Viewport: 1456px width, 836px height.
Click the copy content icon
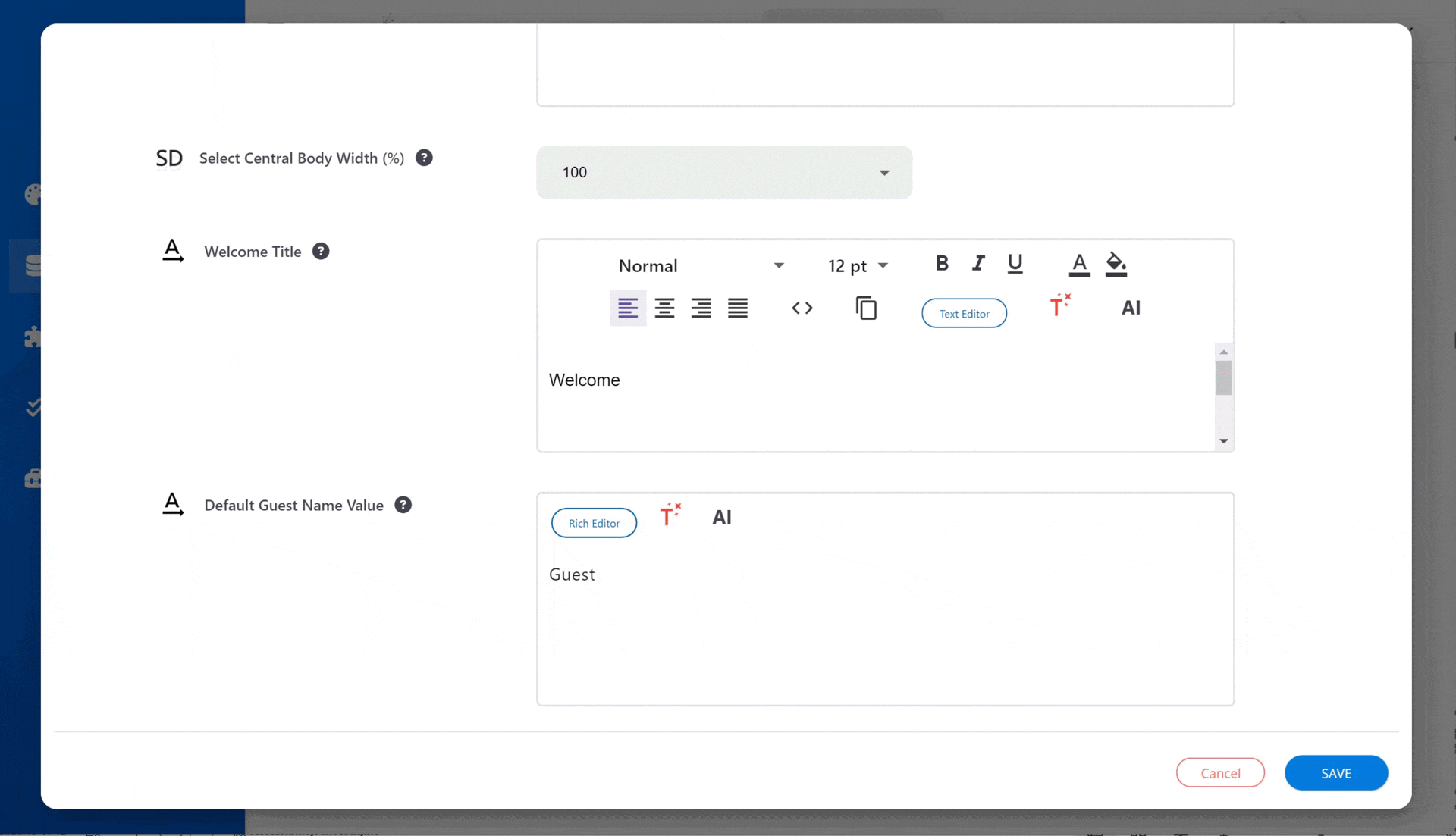(x=865, y=308)
